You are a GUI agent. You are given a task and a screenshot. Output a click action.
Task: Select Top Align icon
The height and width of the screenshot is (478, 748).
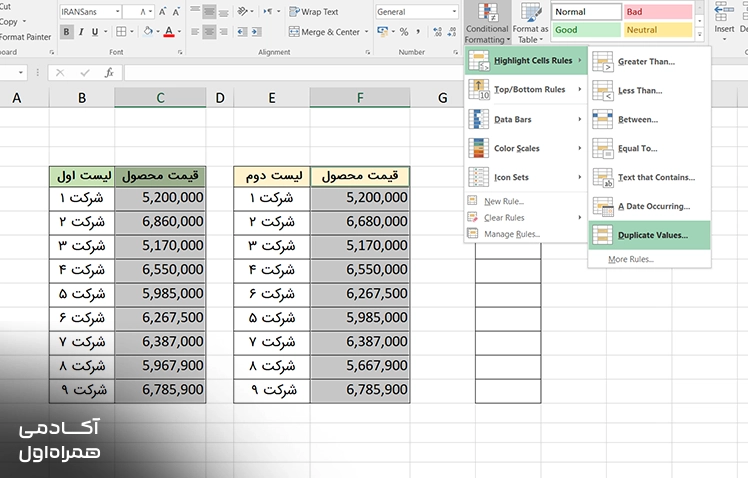pyautogui.click(x=195, y=11)
